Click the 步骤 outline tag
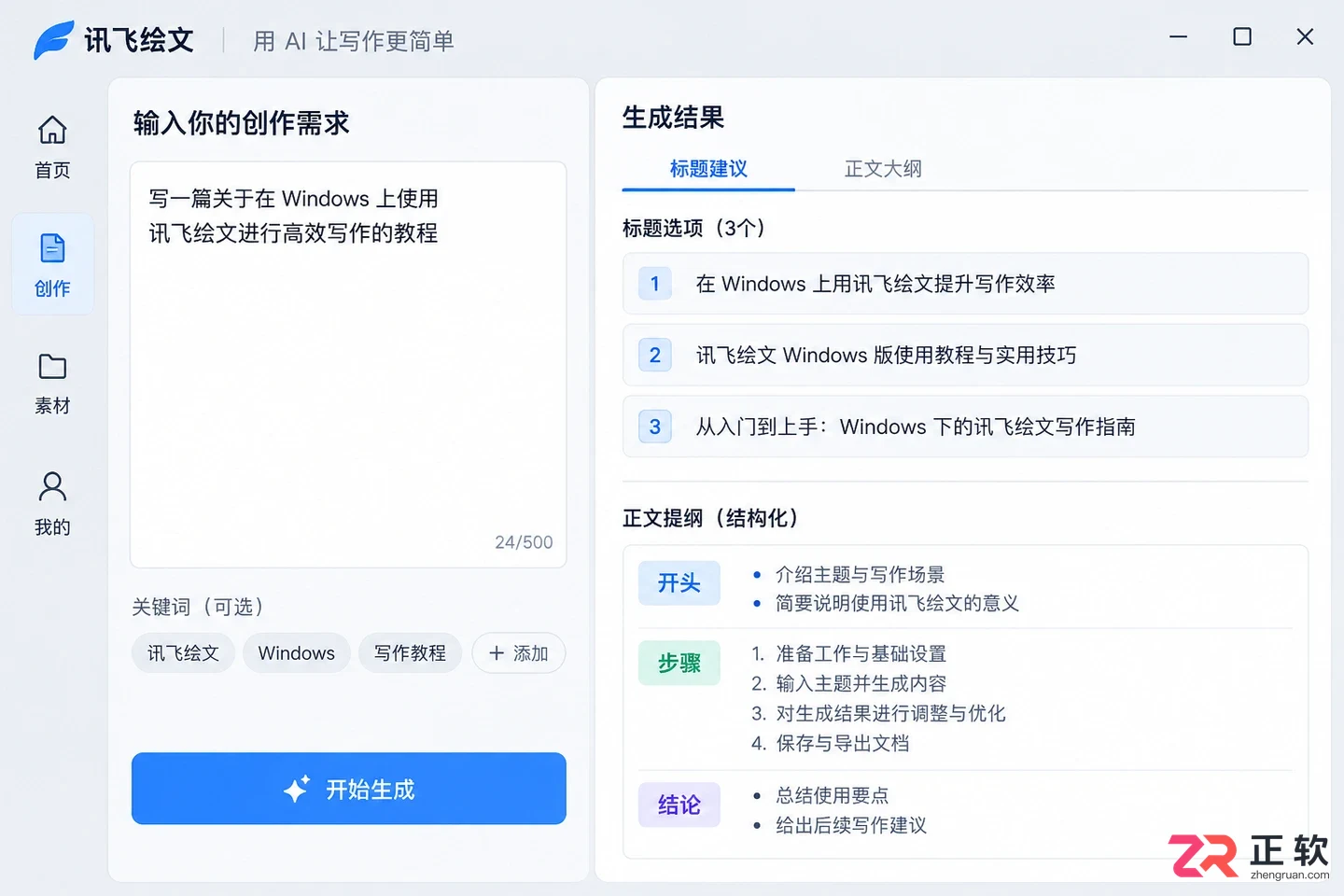 coord(679,664)
